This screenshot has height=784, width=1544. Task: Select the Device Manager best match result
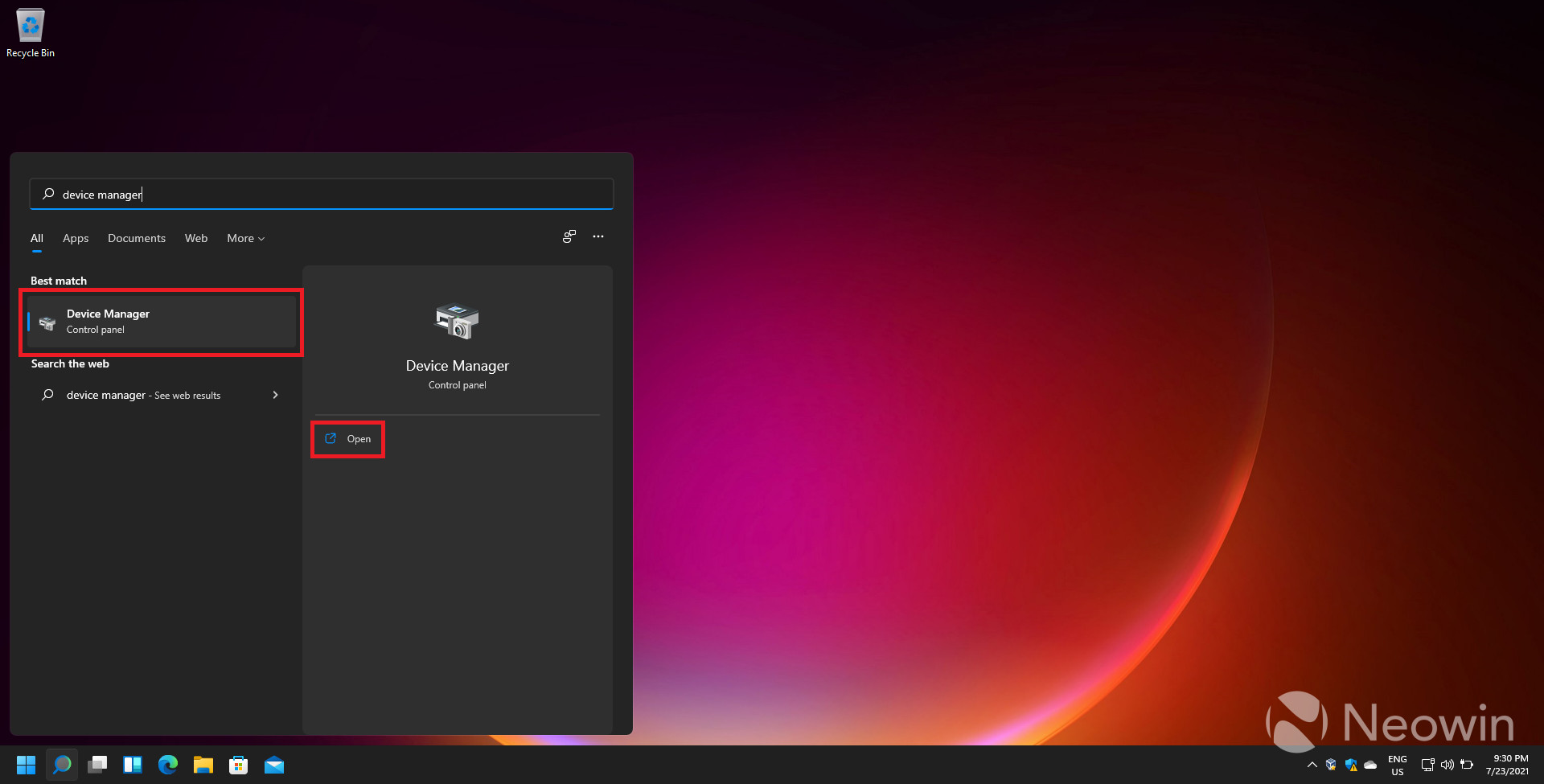pyautogui.click(x=162, y=322)
